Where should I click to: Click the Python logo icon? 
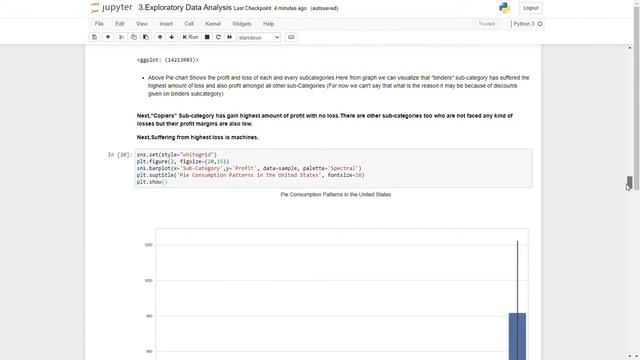[504, 8]
